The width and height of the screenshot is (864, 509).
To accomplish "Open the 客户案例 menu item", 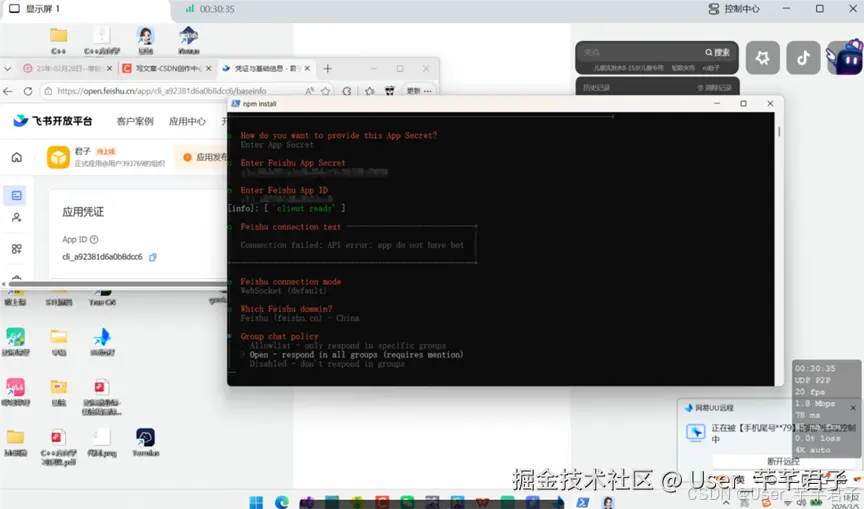I will (135, 121).
